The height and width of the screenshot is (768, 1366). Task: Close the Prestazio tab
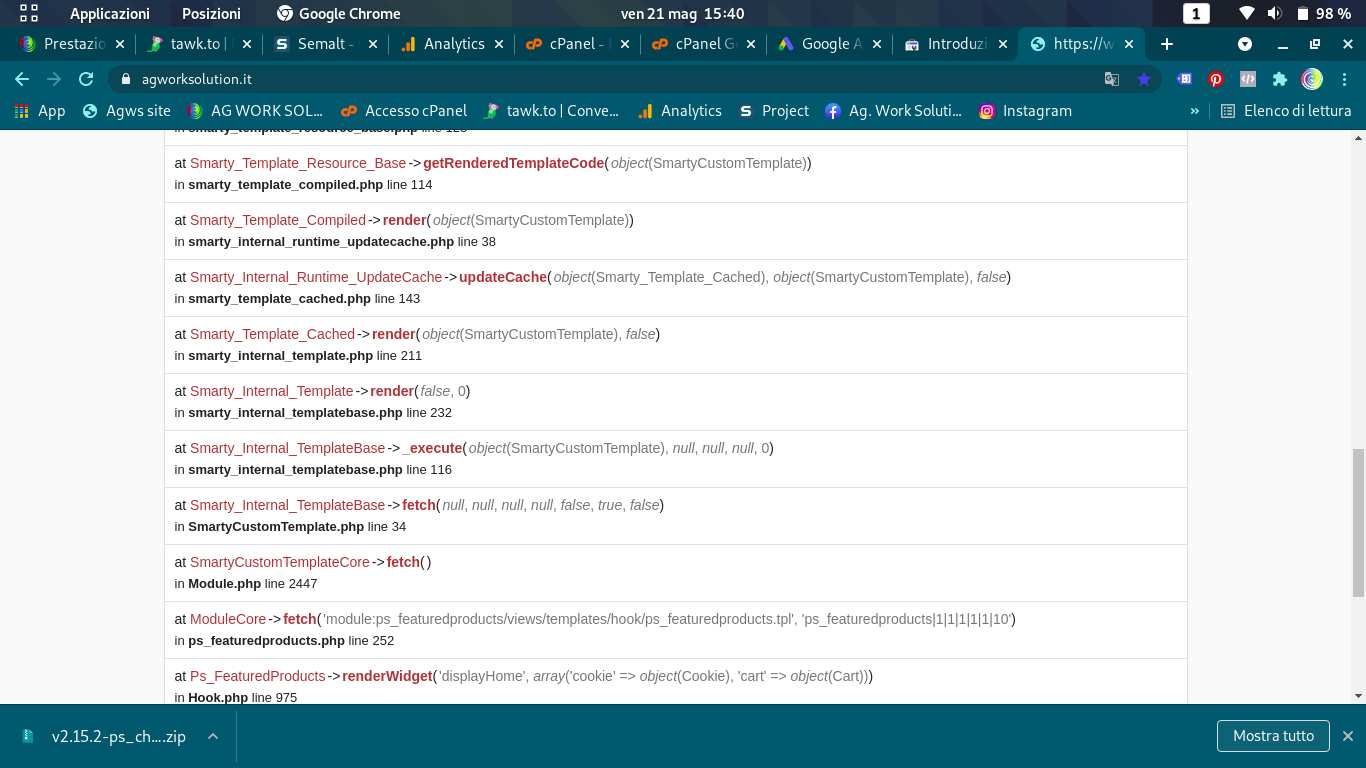click(x=120, y=44)
